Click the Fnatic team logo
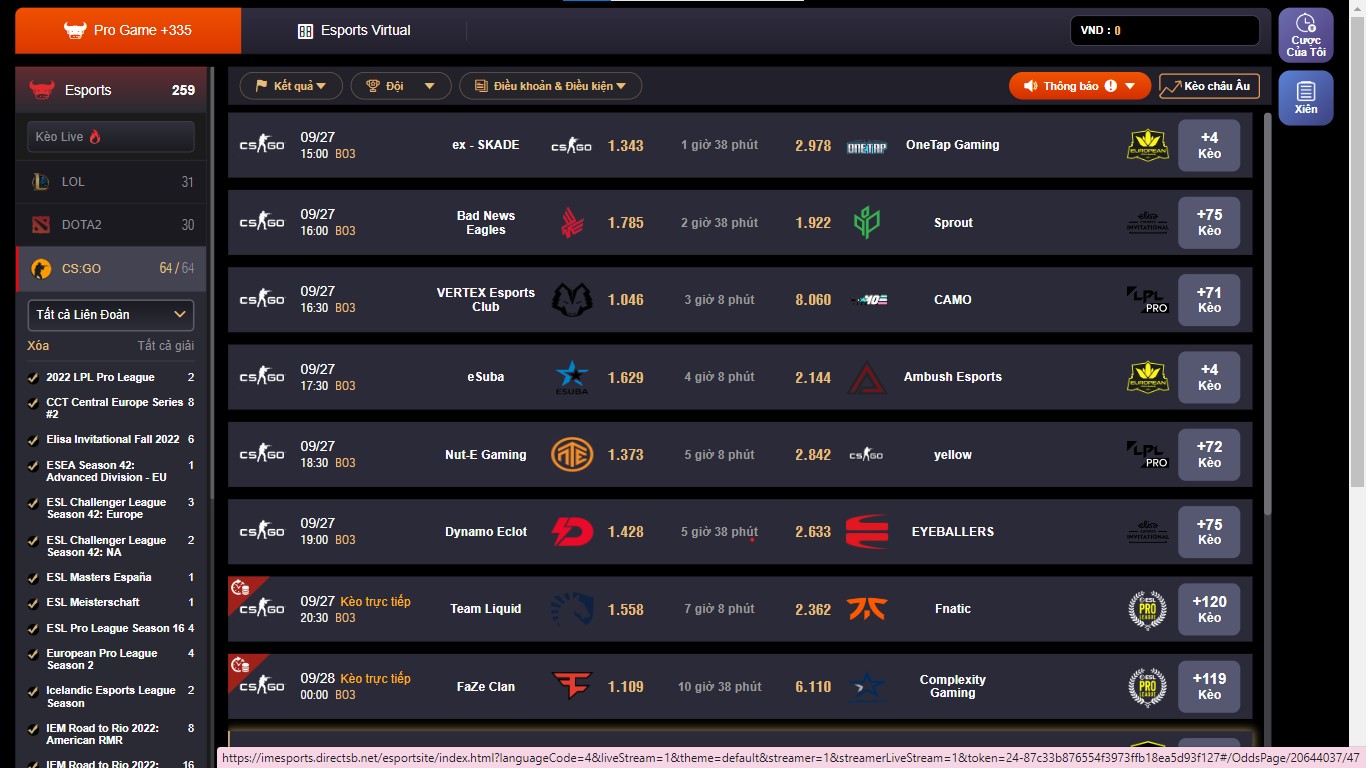This screenshot has height=768, width=1366. click(x=866, y=609)
